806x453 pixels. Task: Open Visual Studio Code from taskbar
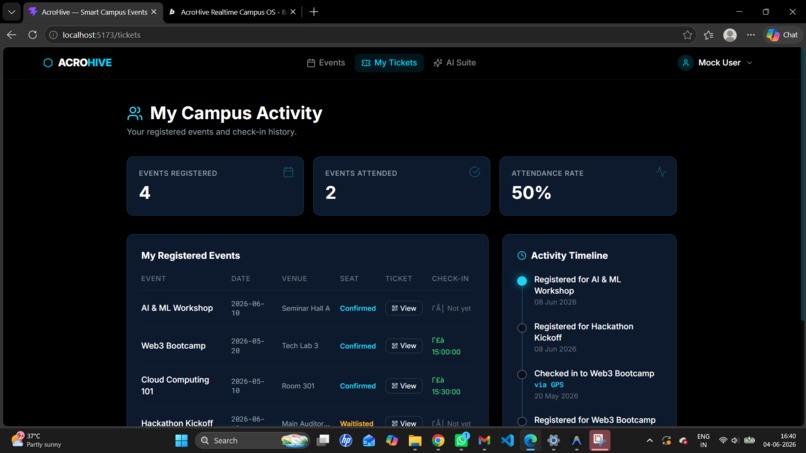(507, 441)
